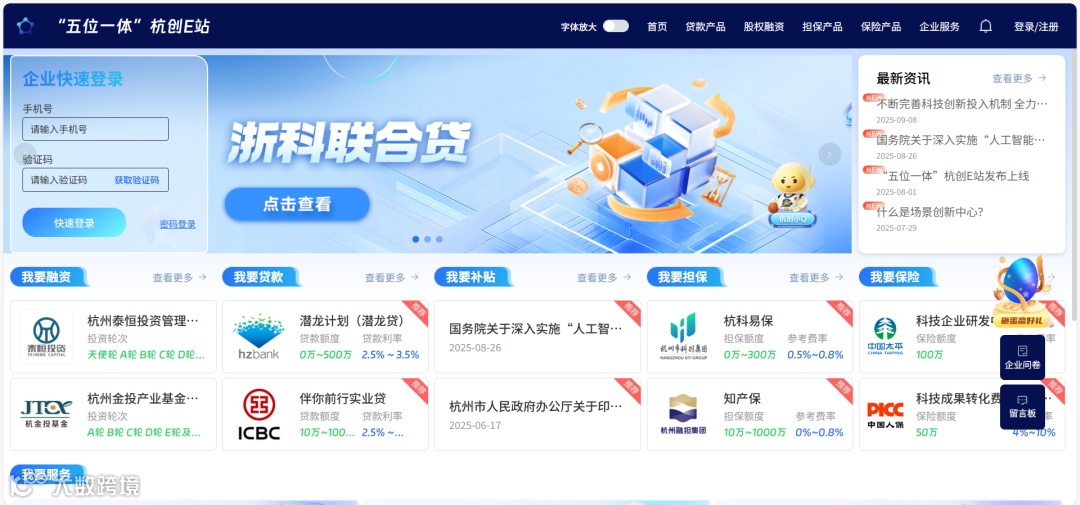Go to previous banner slide arrow
The width and height of the screenshot is (1080, 505).
coord(25,154)
